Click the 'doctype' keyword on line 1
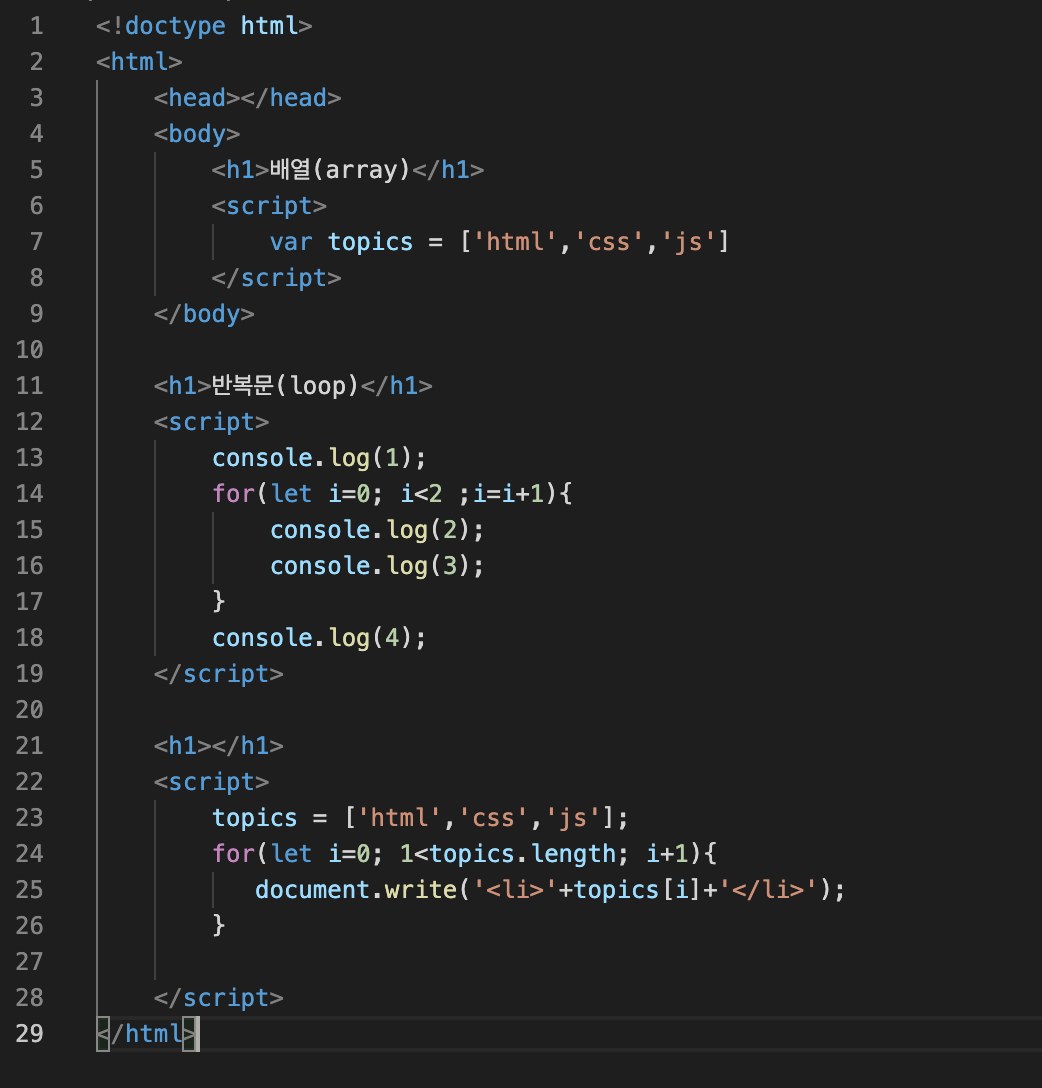The height and width of the screenshot is (1088, 1042). pos(175,26)
